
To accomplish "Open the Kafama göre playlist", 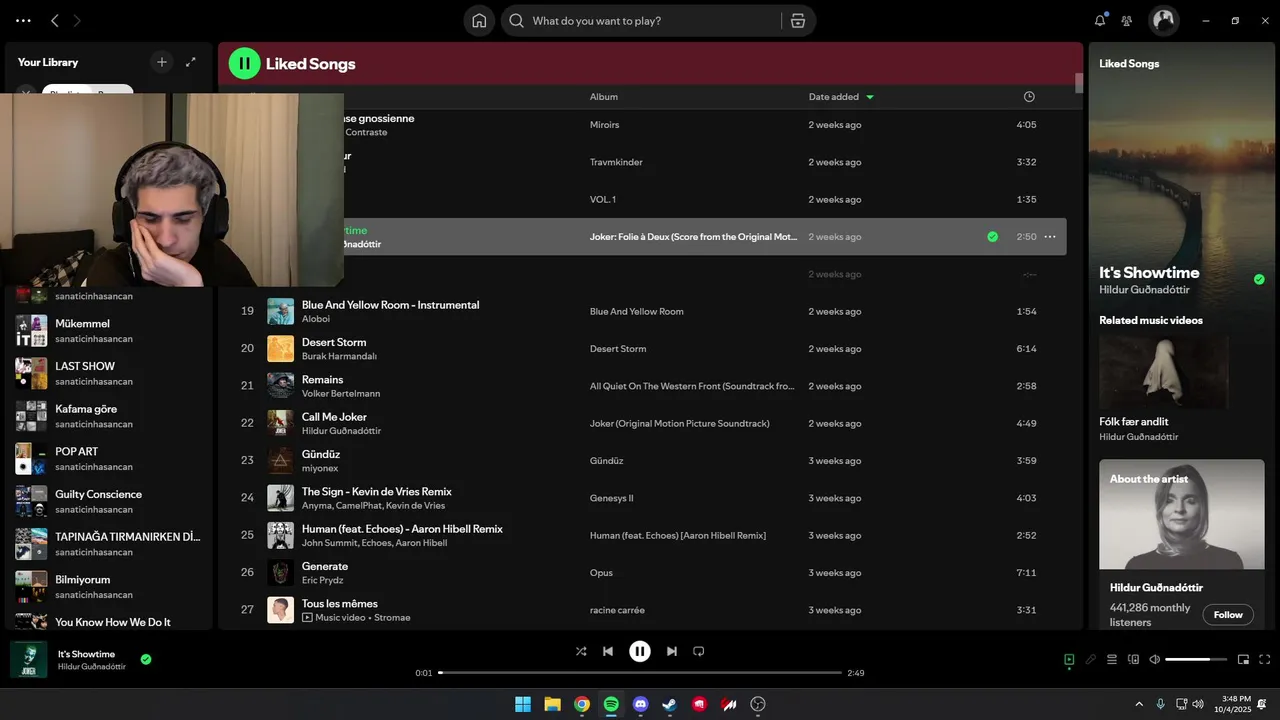I will [x=108, y=416].
